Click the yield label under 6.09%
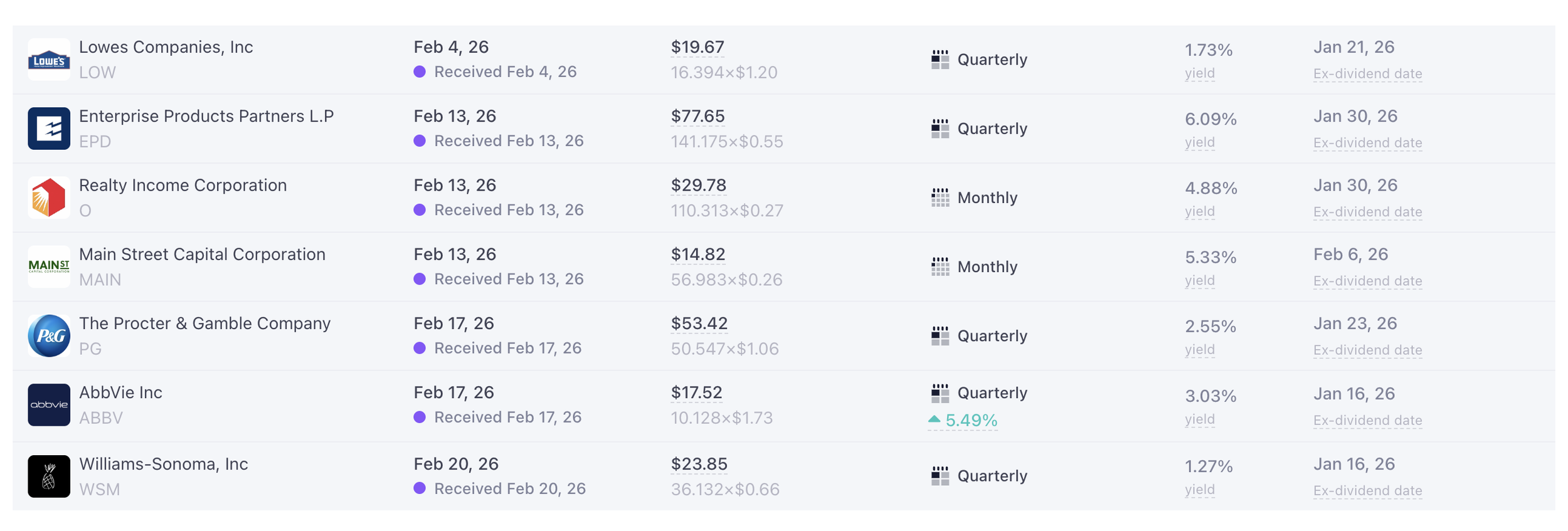 (x=1199, y=142)
